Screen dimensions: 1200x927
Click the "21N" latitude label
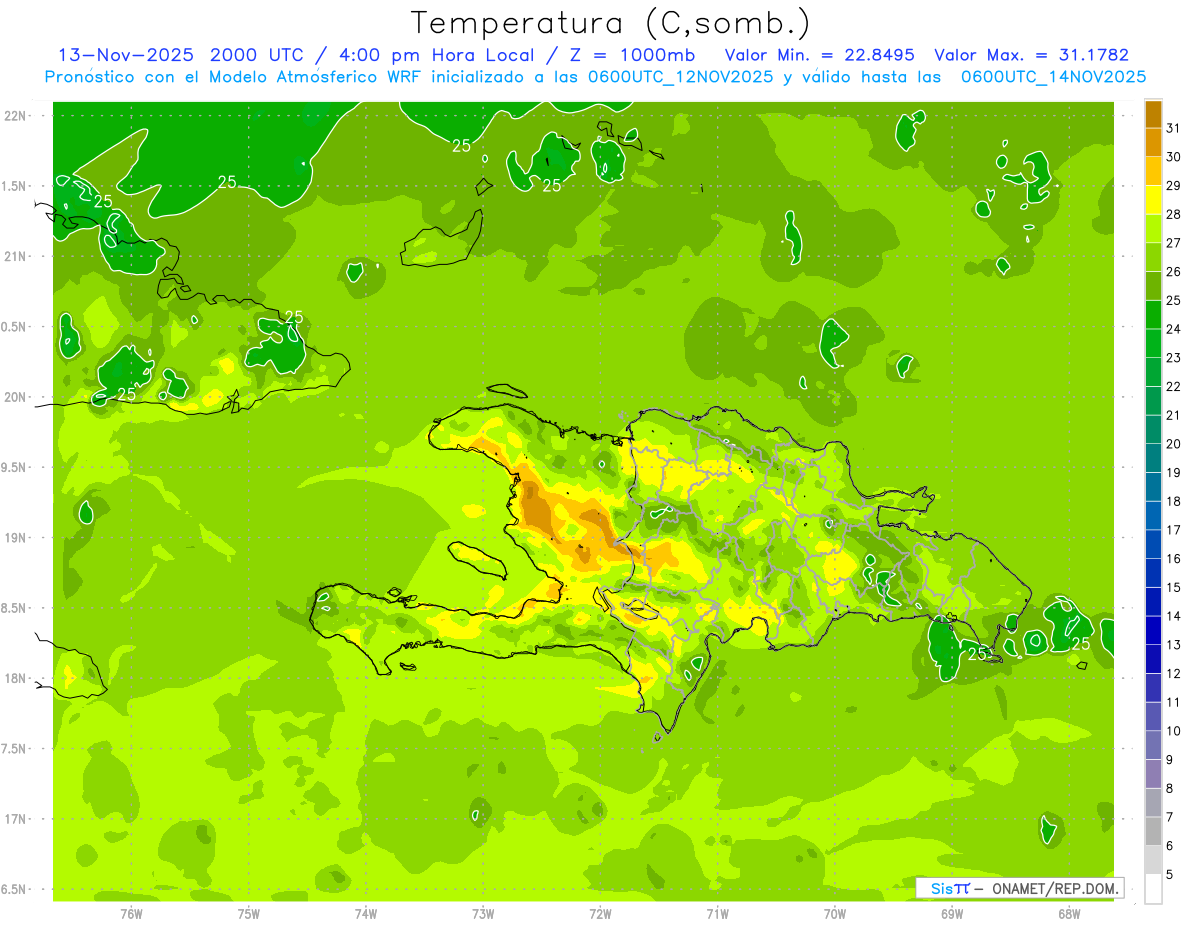pyautogui.click(x=15, y=256)
